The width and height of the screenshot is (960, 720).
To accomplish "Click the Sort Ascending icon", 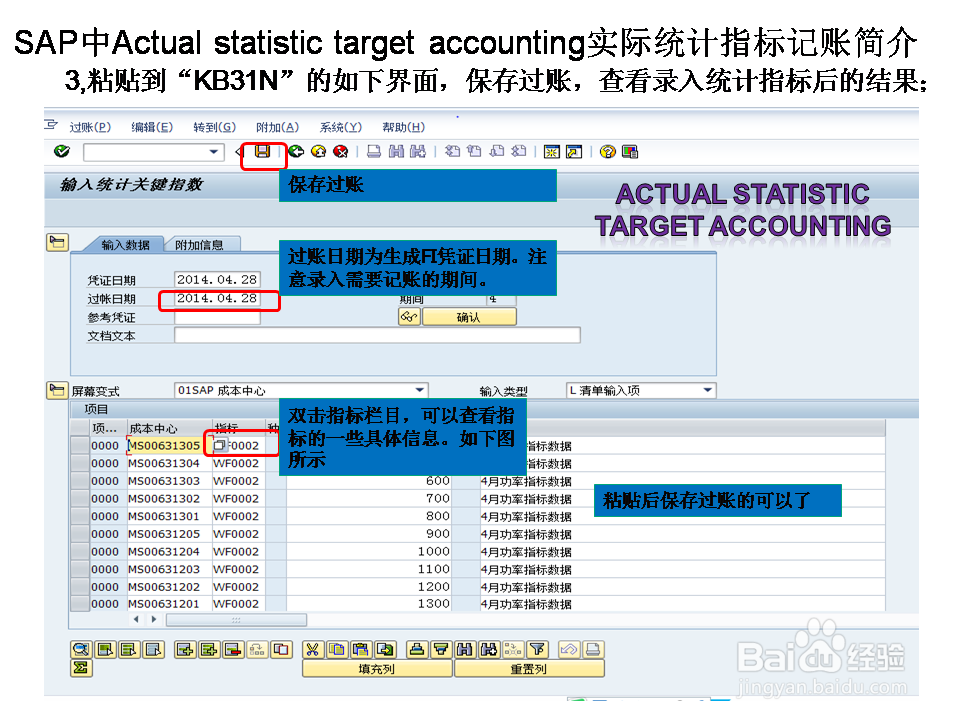I will [x=417, y=650].
